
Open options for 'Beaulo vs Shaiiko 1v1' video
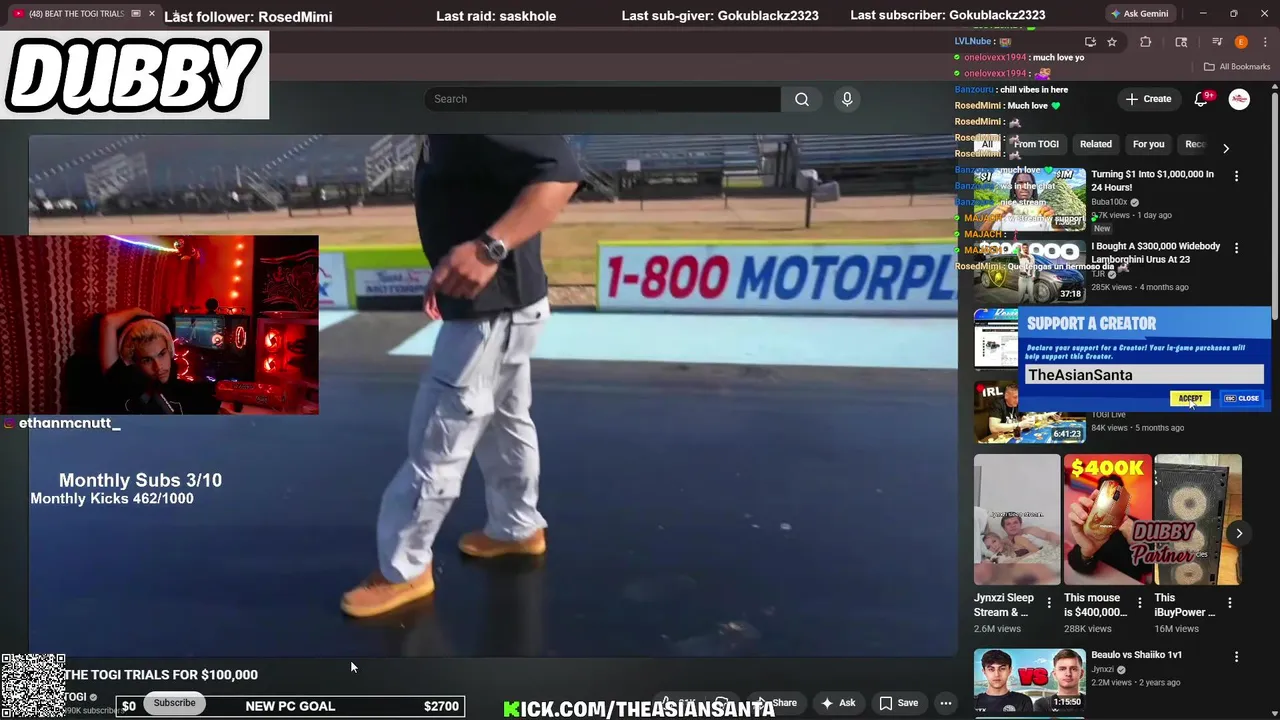[x=1236, y=657]
